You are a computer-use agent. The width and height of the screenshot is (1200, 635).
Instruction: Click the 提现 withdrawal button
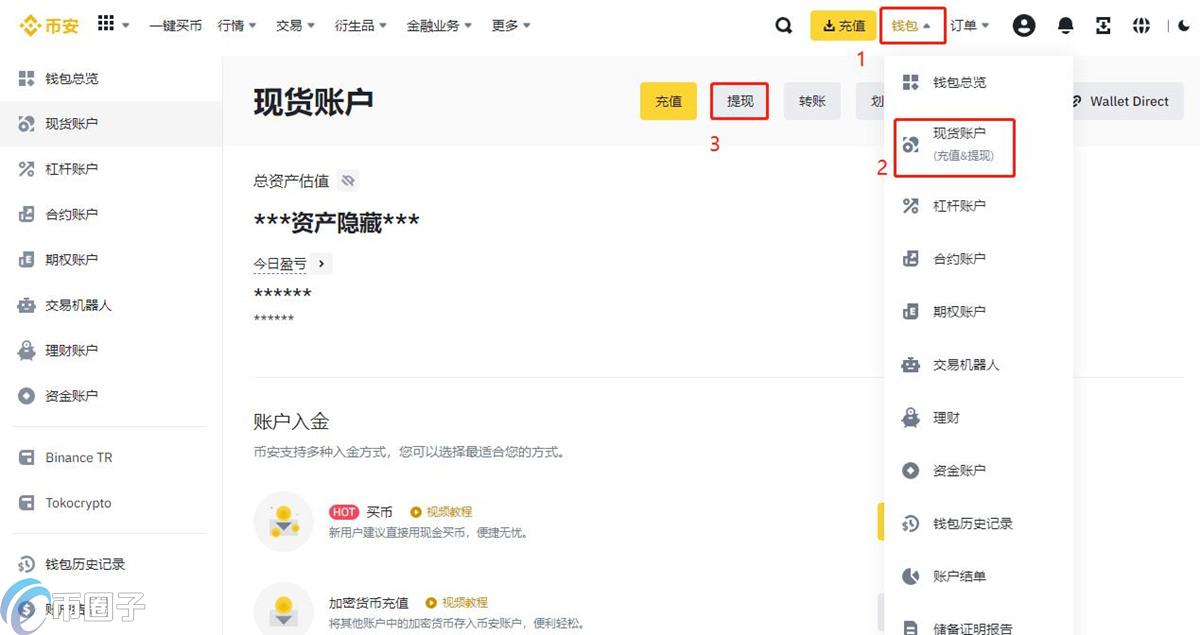739,101
